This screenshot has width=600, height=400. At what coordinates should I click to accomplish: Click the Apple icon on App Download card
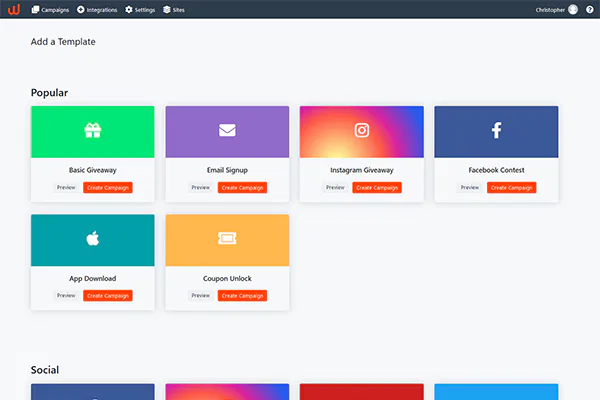pos(92,239)
